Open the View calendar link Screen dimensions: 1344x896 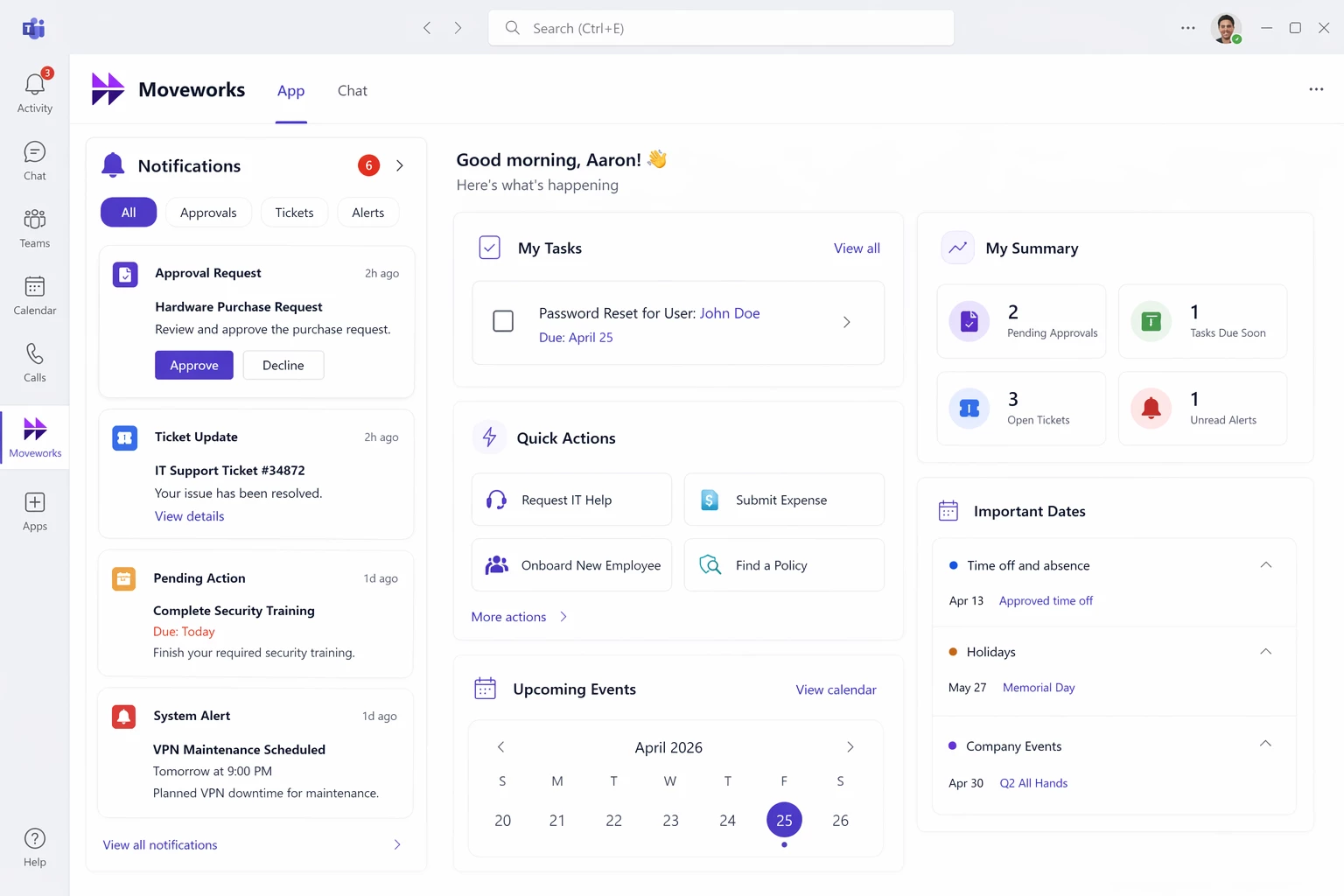[836, 689]
